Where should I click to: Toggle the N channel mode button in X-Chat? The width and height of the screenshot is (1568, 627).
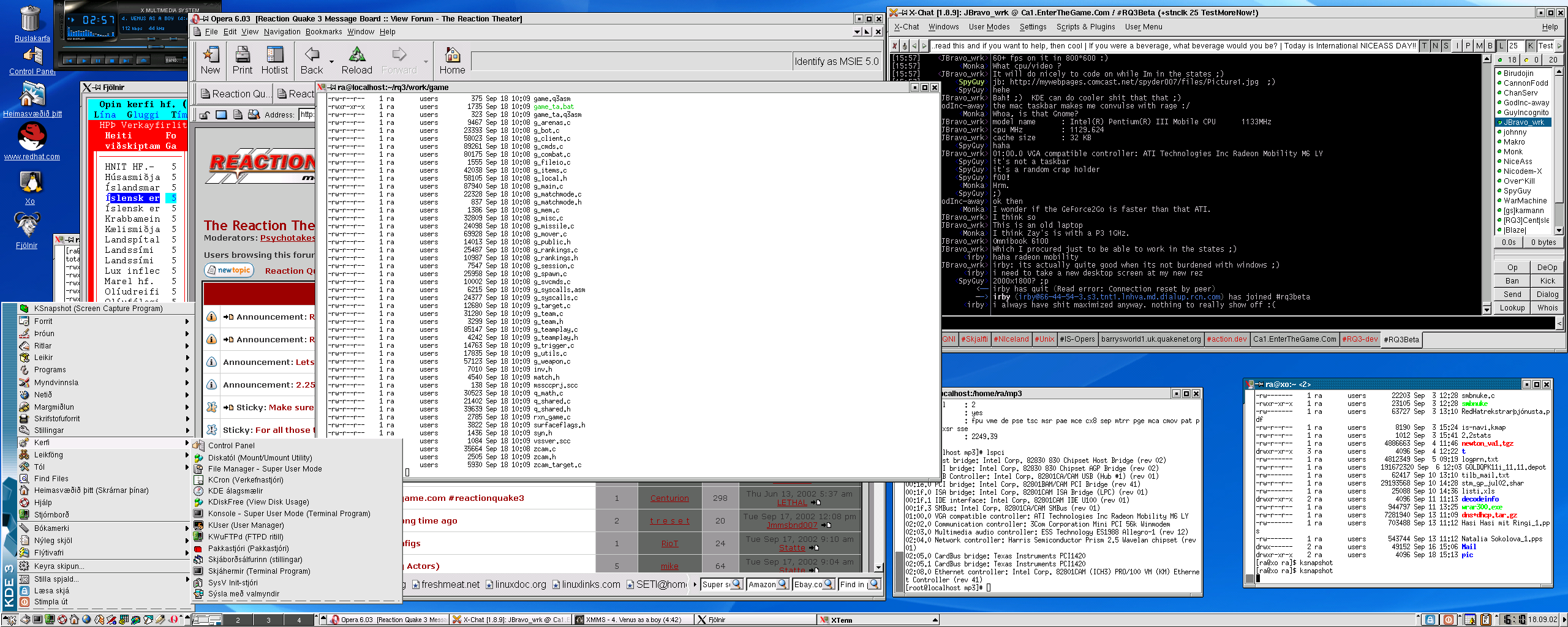[x=1435, y=46]
